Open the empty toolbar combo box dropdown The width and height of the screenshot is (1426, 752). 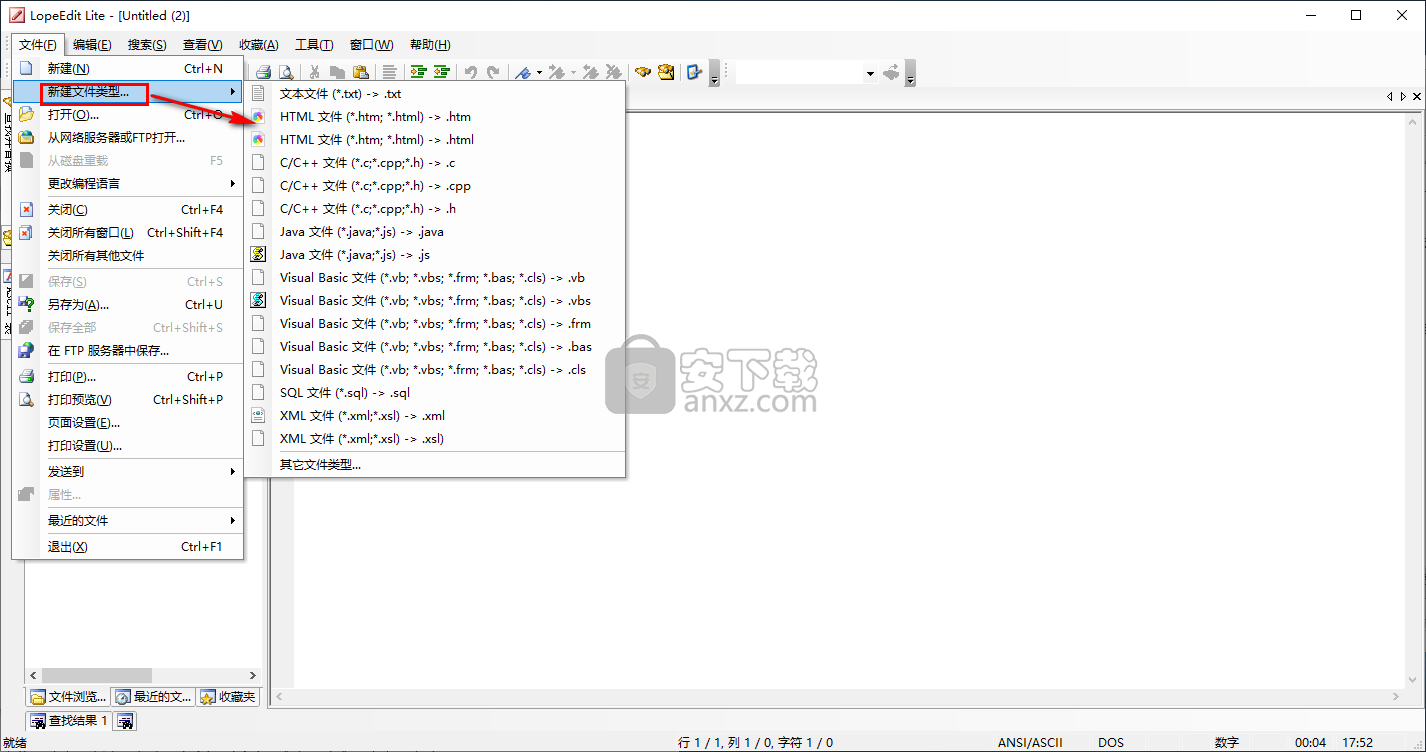coord(870,73)
